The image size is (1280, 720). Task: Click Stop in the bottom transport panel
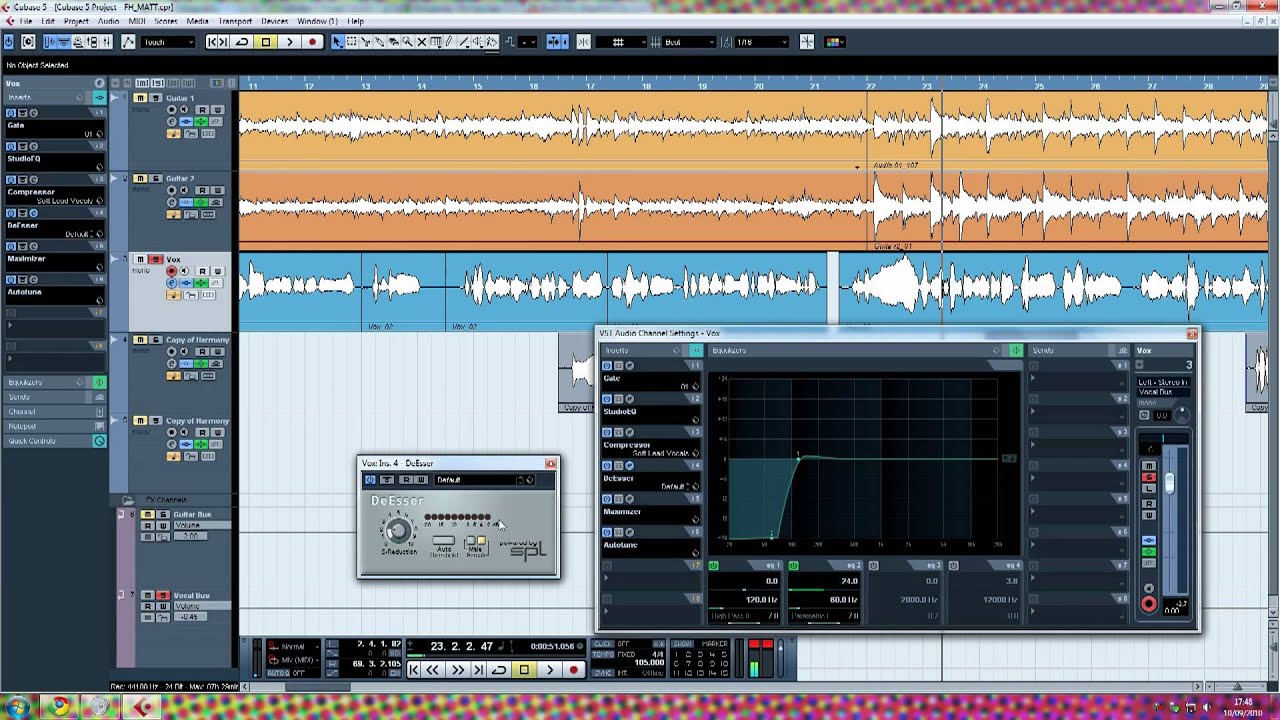[524, 670]
